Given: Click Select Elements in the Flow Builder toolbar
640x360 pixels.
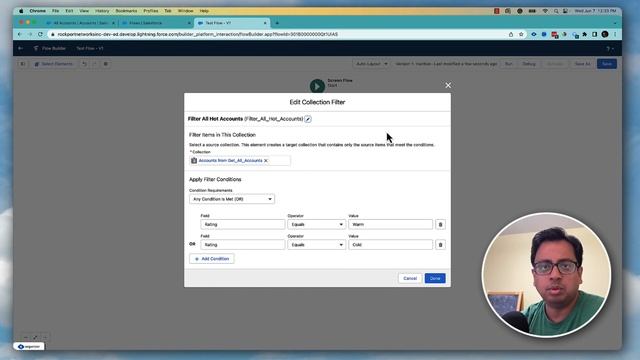Looking at the screenshot, I should pos(54,64).
